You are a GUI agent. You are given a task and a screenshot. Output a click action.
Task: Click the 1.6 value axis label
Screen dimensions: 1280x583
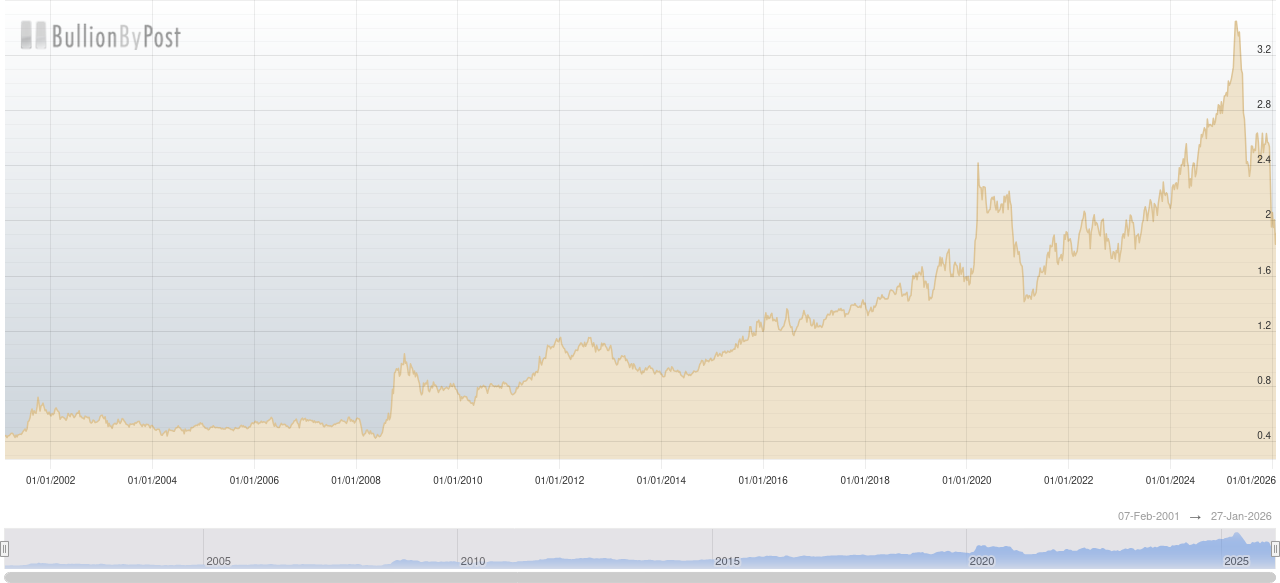pos(1264,270)
